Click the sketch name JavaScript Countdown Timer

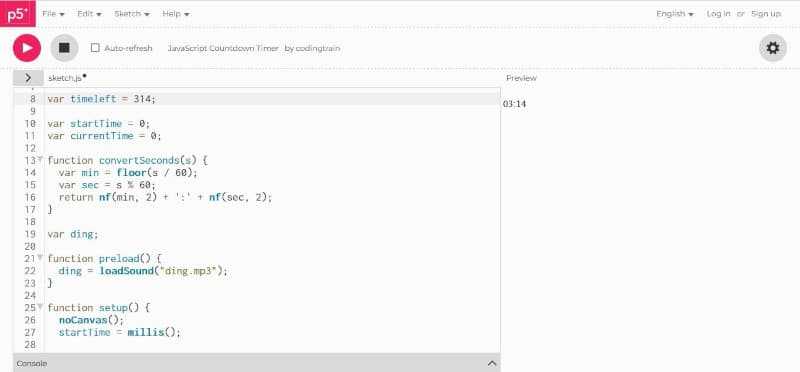click(223, 48)
